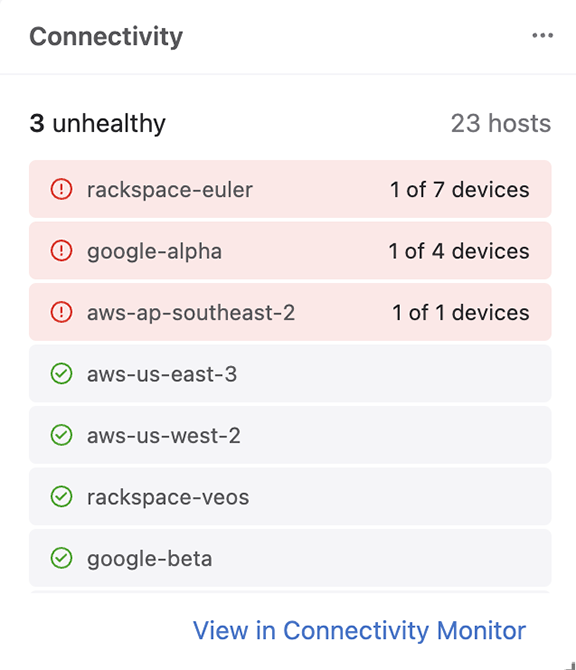The width and height of the screenshot is (576, 670).
Task: Select the google-beta host row
Action: point(290,558)
